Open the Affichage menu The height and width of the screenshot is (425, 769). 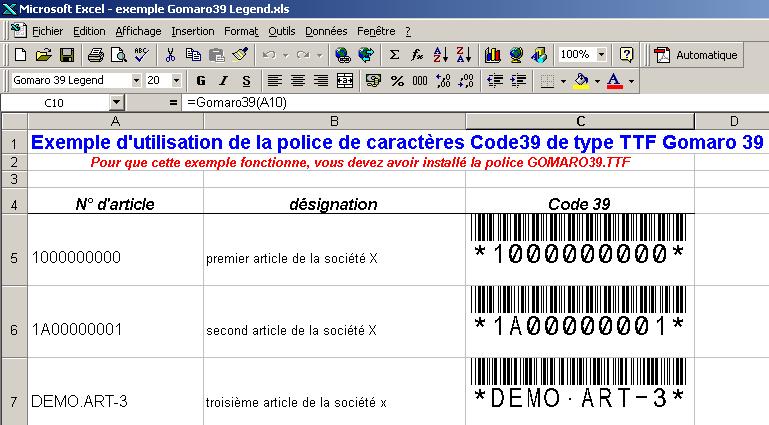[138, 31]
